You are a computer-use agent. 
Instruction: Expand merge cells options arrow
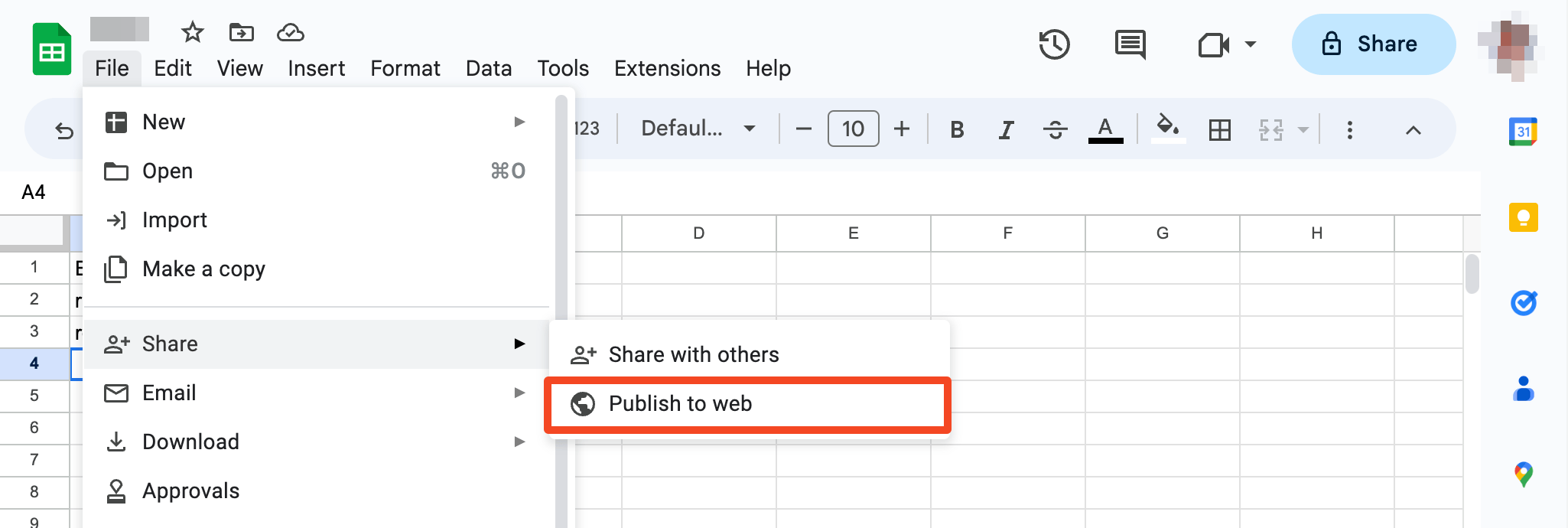(x=1303, y=130)
